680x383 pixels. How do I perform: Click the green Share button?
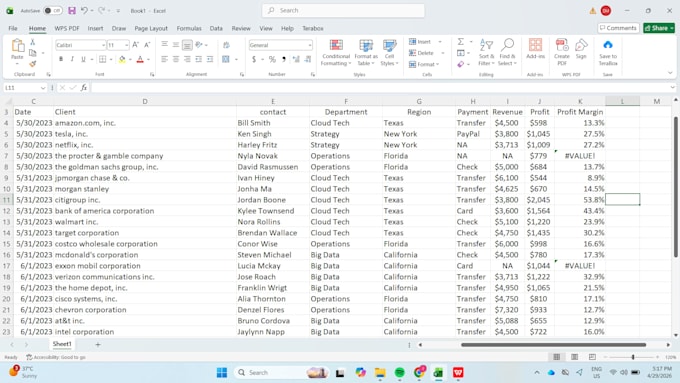pyautogui.click(x=659, y=28)
